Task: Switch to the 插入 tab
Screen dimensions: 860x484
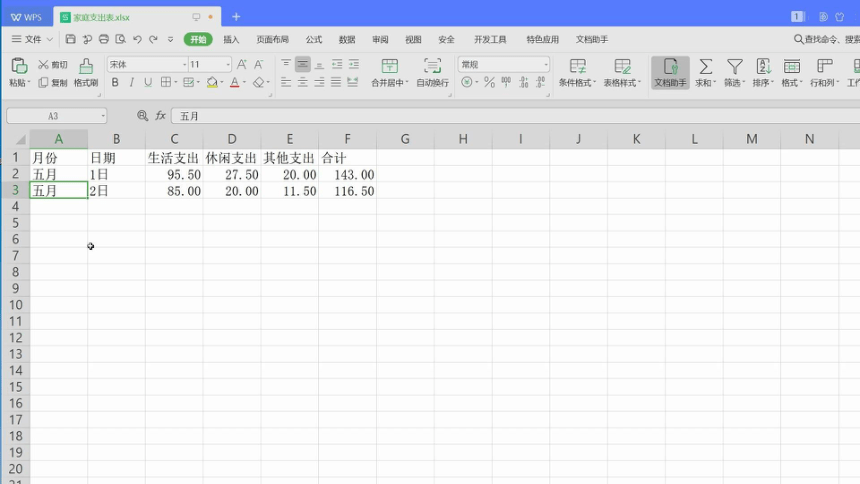Action: pyautogui.click(x=231, y=40)
